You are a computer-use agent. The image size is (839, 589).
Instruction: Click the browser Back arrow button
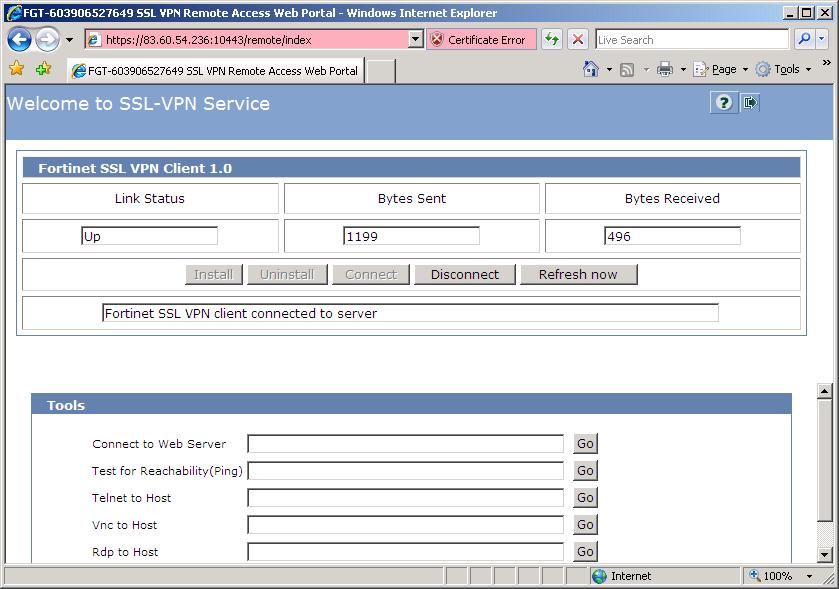point(19,40)
